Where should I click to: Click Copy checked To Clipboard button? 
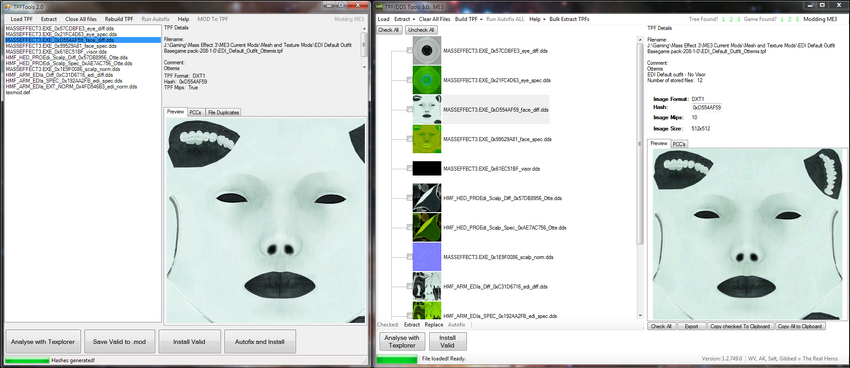(x=740, y=326)
